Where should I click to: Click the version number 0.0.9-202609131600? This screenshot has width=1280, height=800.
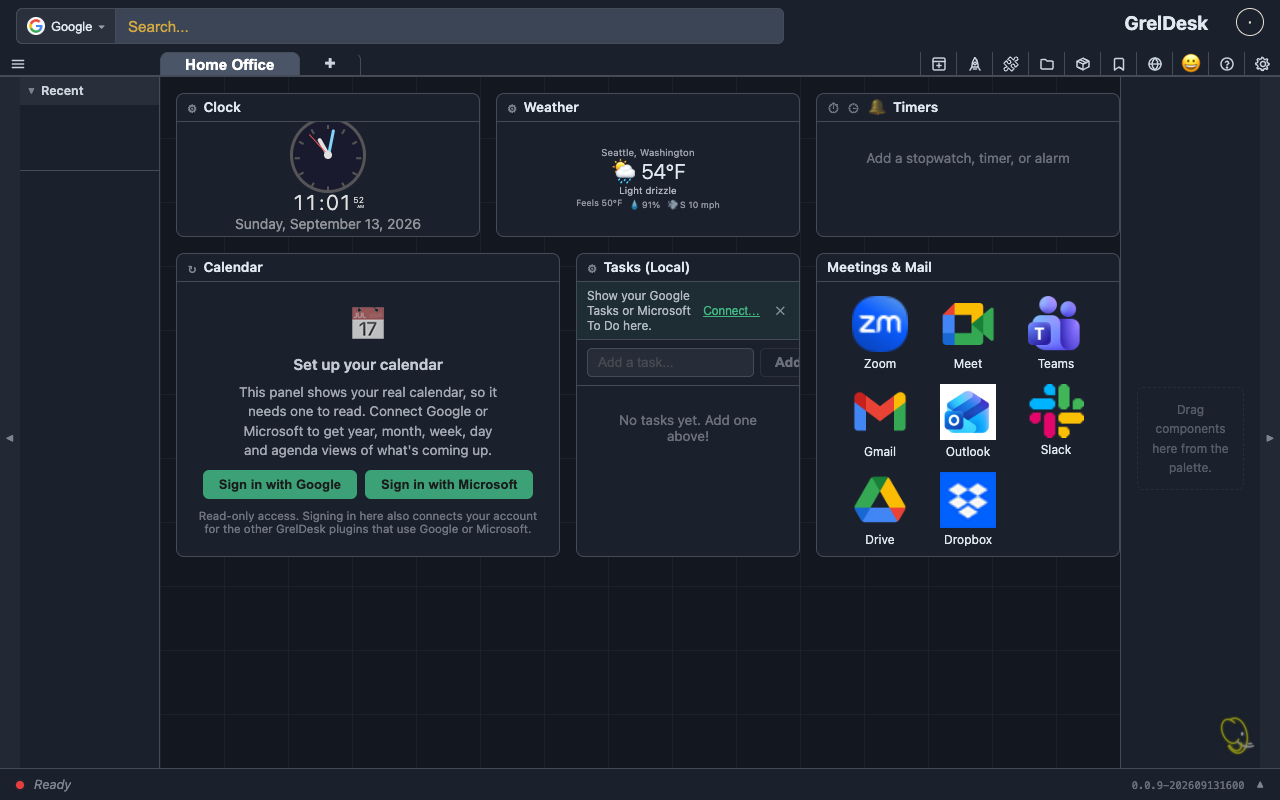click(1188, 785)
